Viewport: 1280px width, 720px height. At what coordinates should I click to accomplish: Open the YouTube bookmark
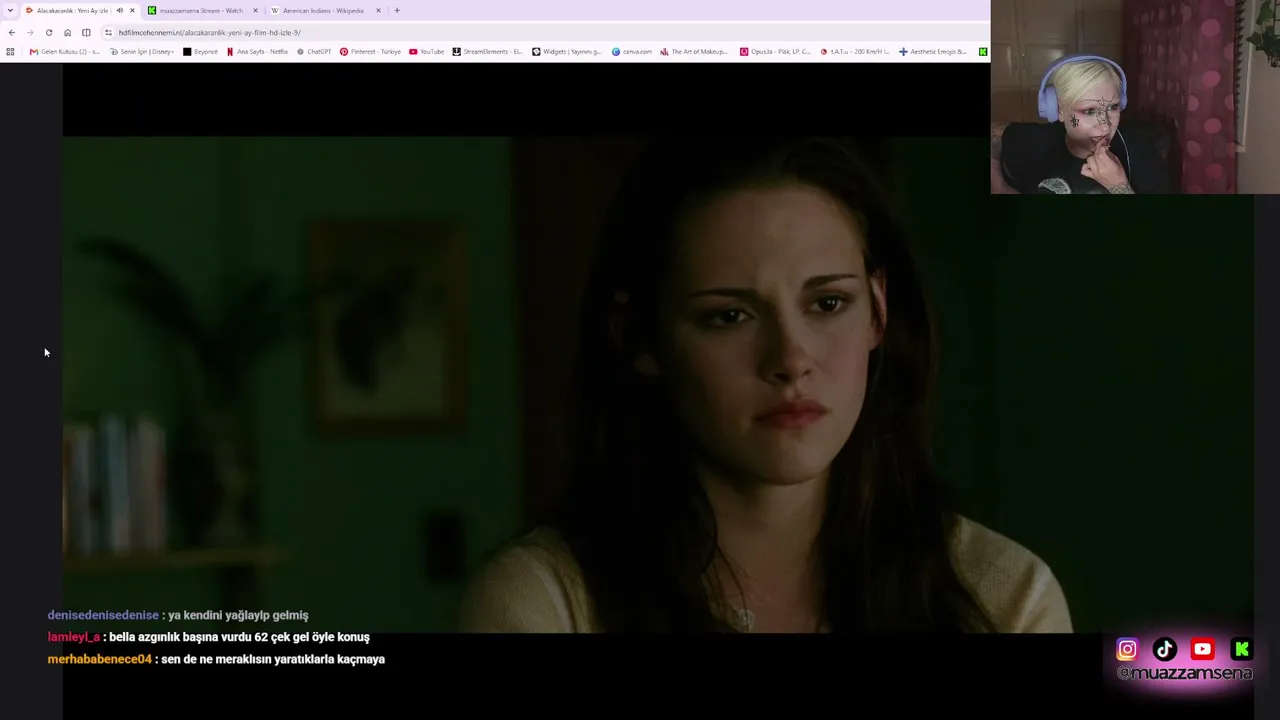pos(426,51)
